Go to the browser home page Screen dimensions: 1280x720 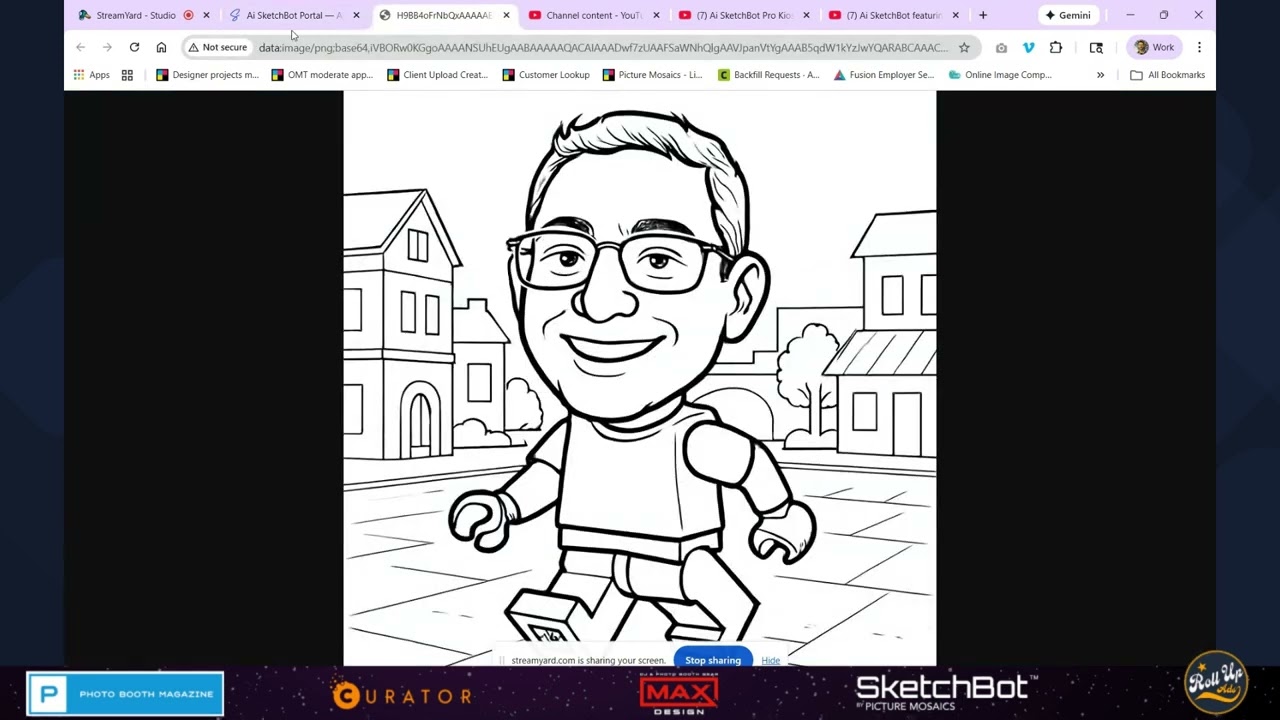(161, 47)
